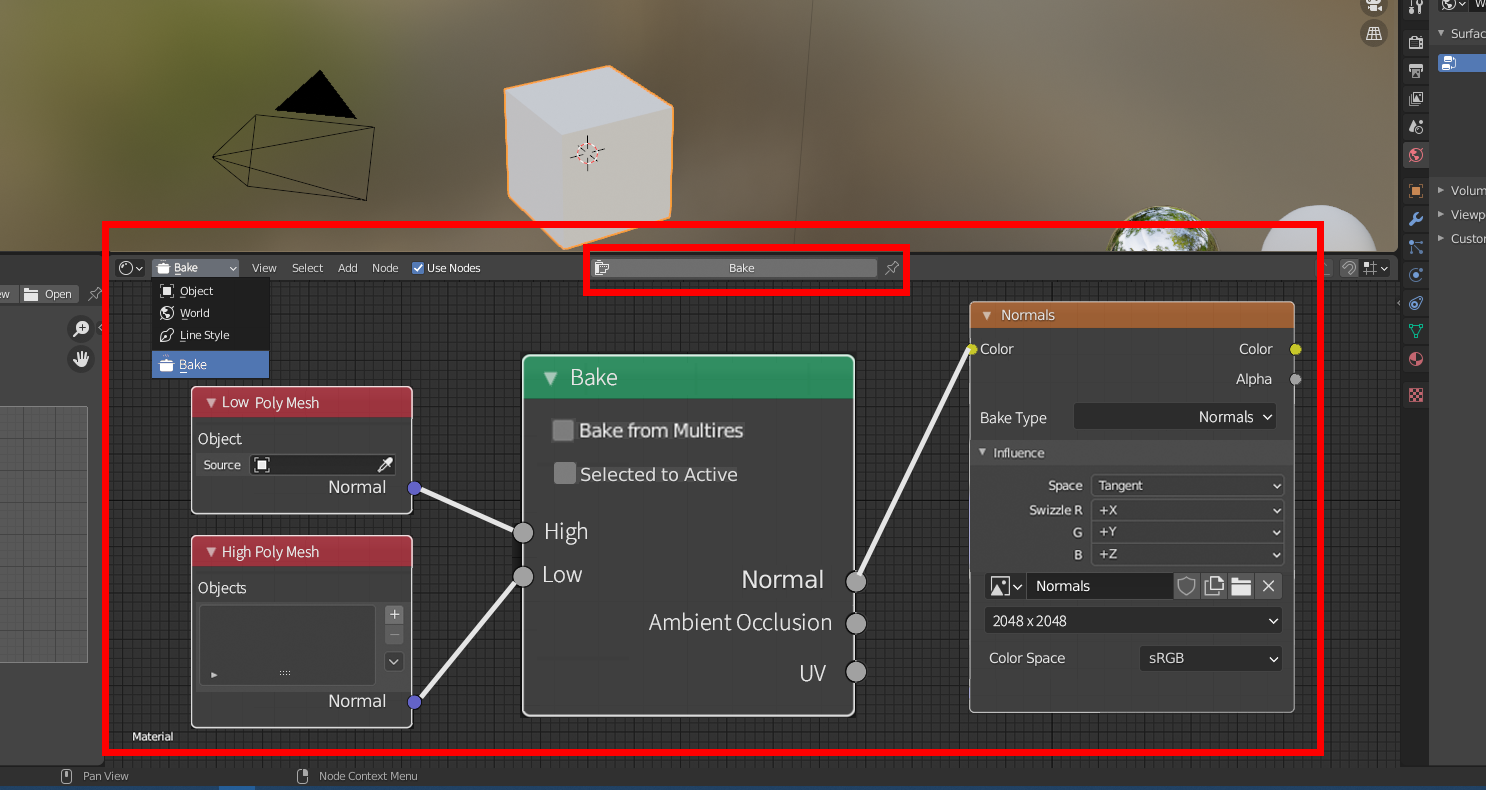The image size is (1486, 790).
Task: Enable Selected to Active checkbox
Action: [565, 473]
